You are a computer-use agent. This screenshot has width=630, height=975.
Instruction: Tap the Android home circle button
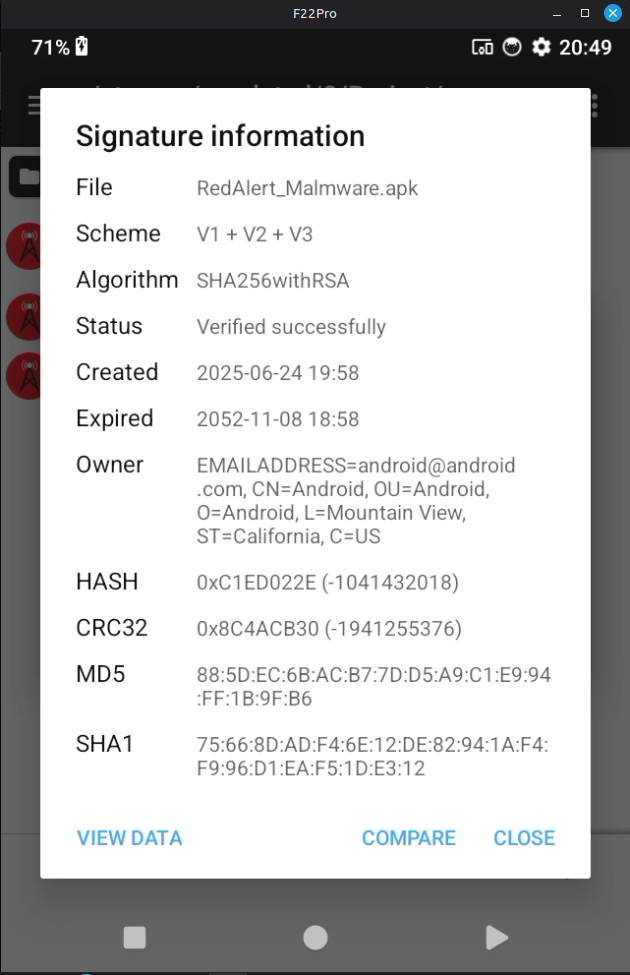tap(315, 937)
